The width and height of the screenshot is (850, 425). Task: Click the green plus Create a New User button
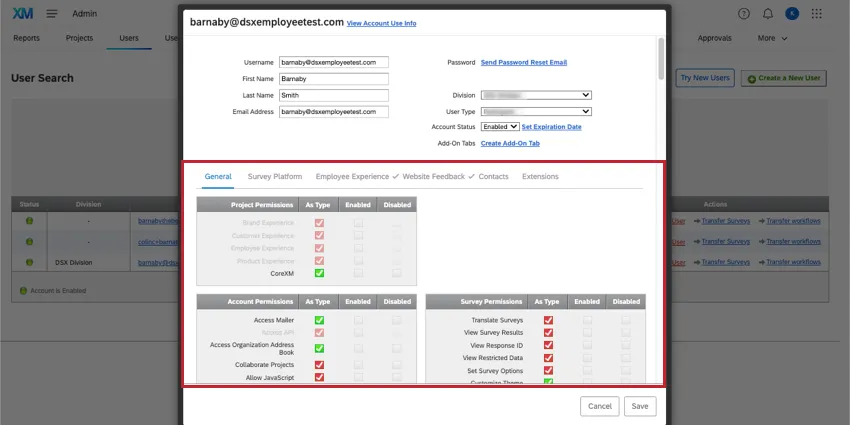coord(783,77)
